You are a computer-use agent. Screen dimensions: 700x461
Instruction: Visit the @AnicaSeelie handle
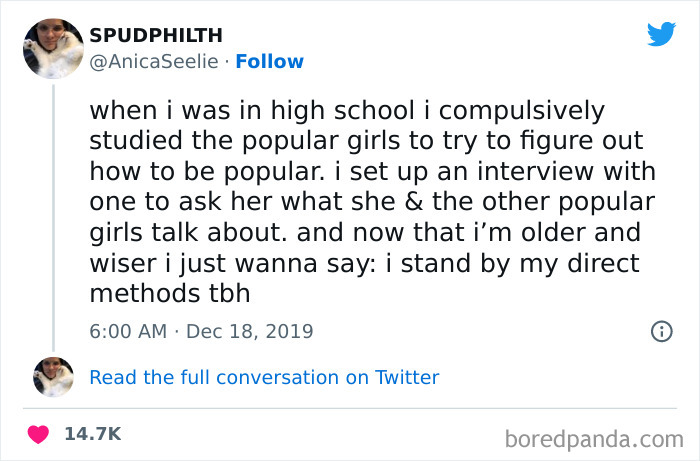pyautogui.click(x=156, y=62)
